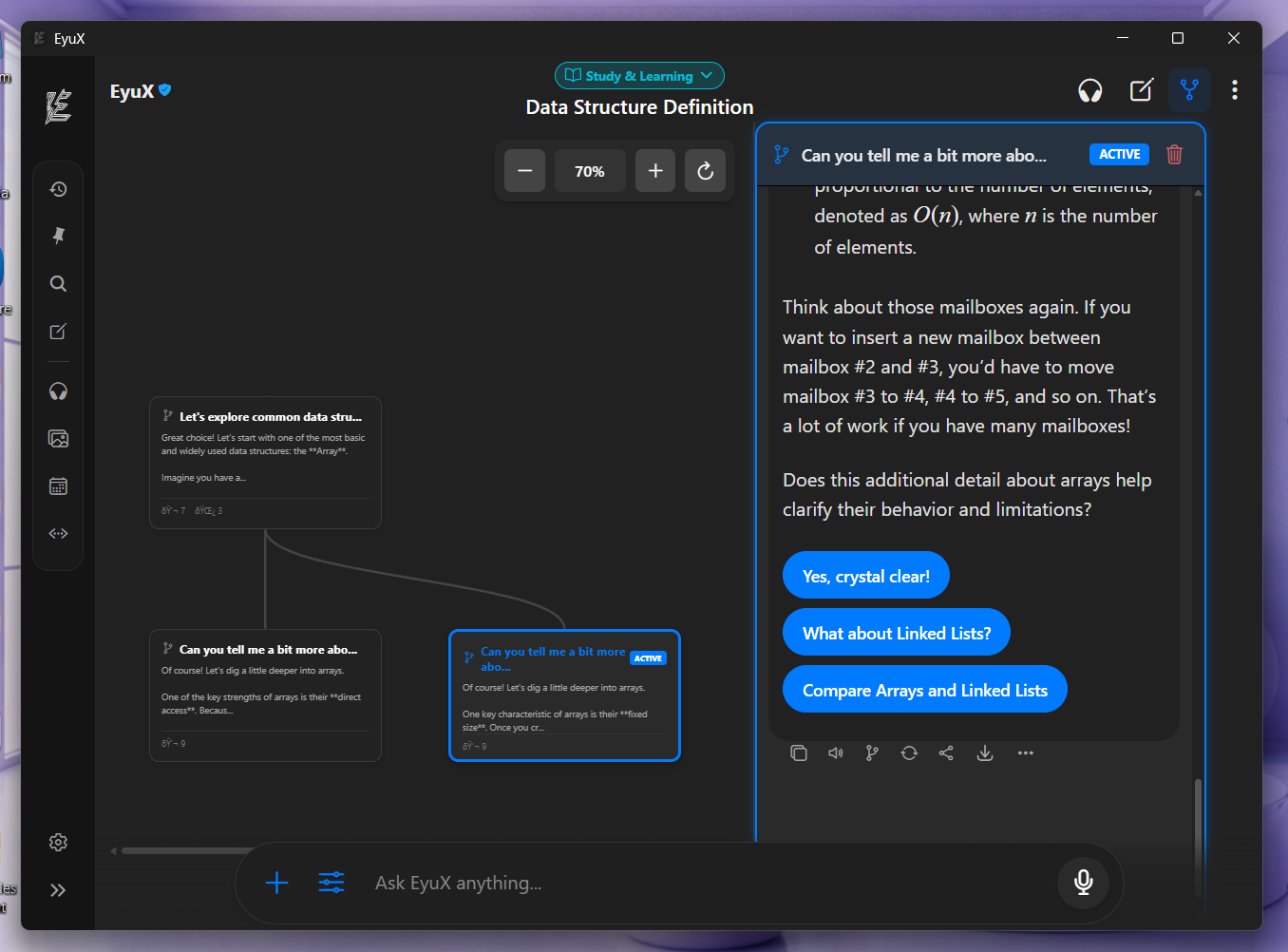
Task: Open the Study & Learning mode dropdown
Action: pyautogui.click(x=639, y=75)
